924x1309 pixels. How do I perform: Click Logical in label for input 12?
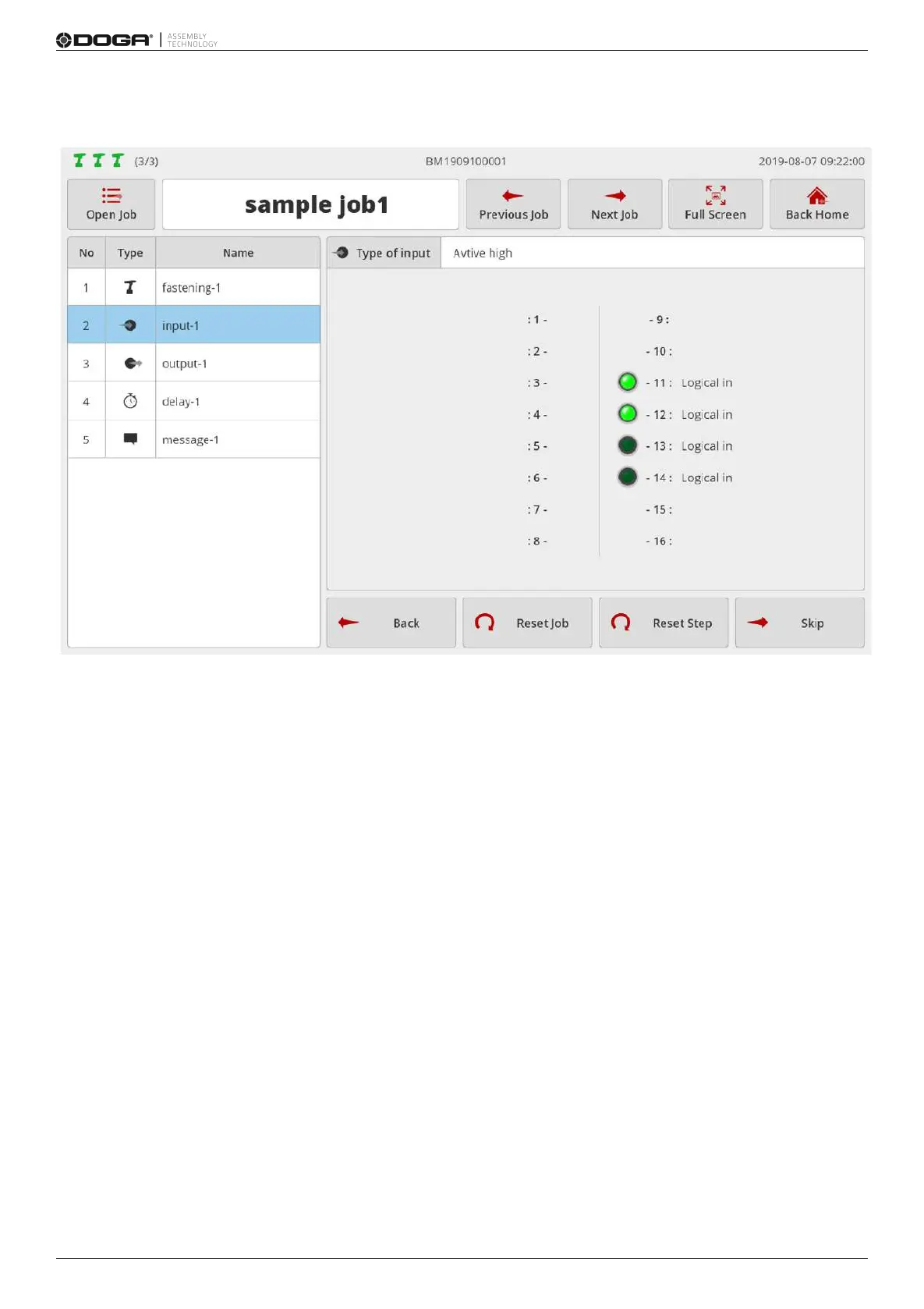706,415
